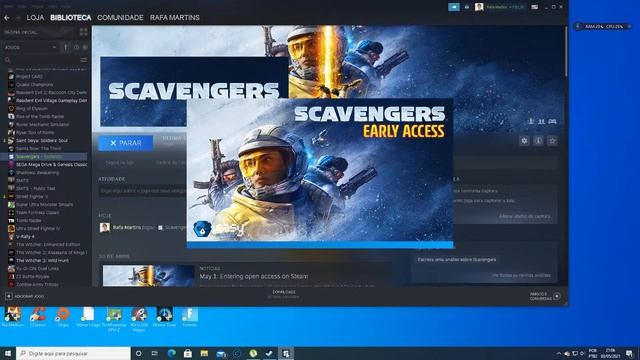
Task: Toggle Big Picture mode icon
Action: click(534, 7)
